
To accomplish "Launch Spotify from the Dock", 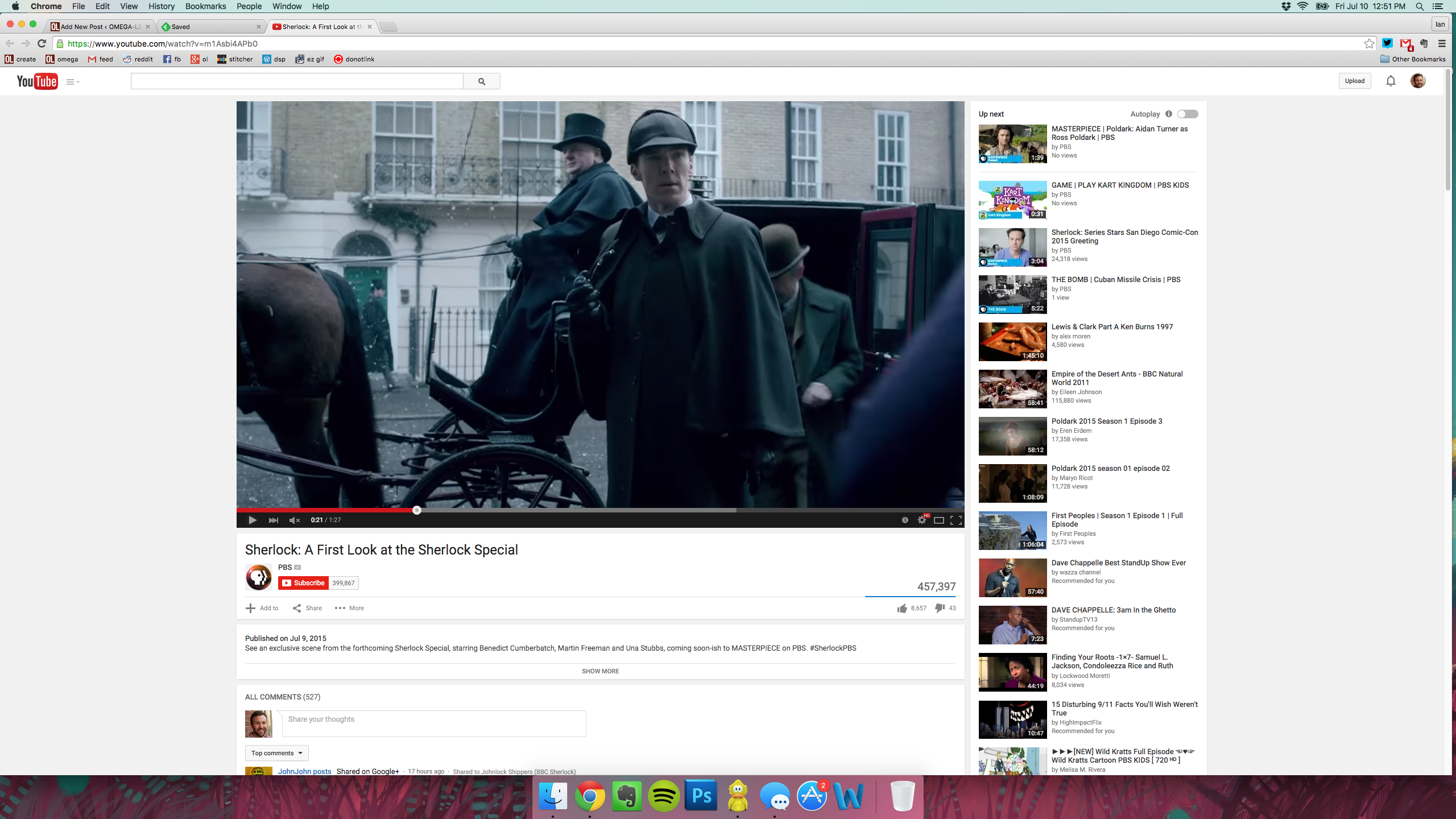I will tap(664, 796).
